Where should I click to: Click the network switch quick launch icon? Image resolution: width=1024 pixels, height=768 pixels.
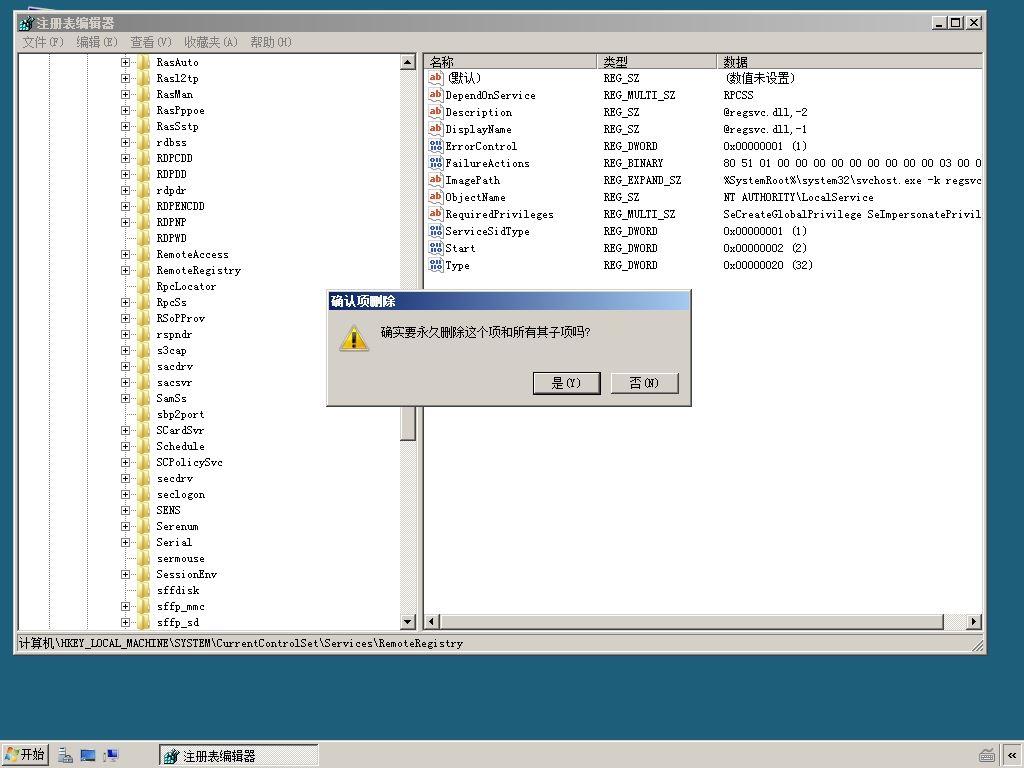pos(111,756)
